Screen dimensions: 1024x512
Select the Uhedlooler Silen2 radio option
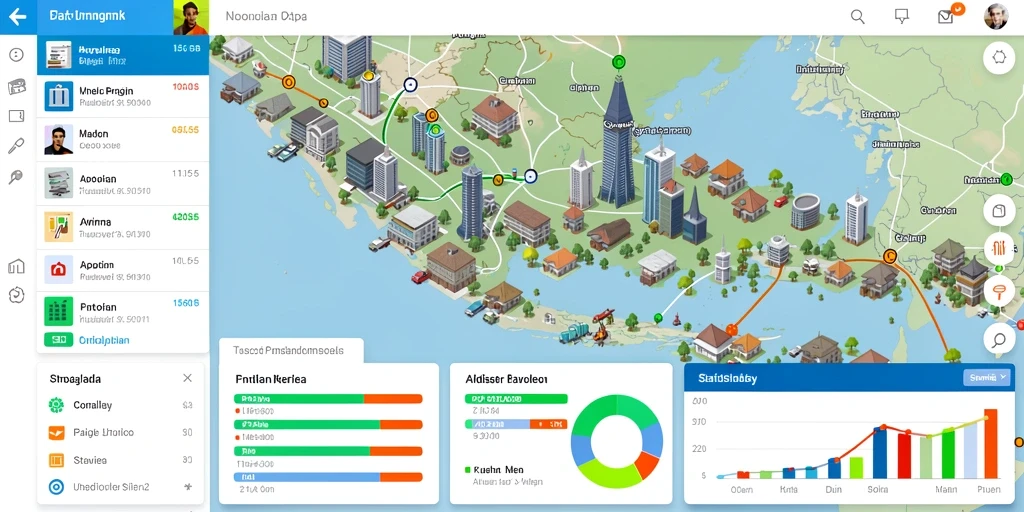pos(57,487)
